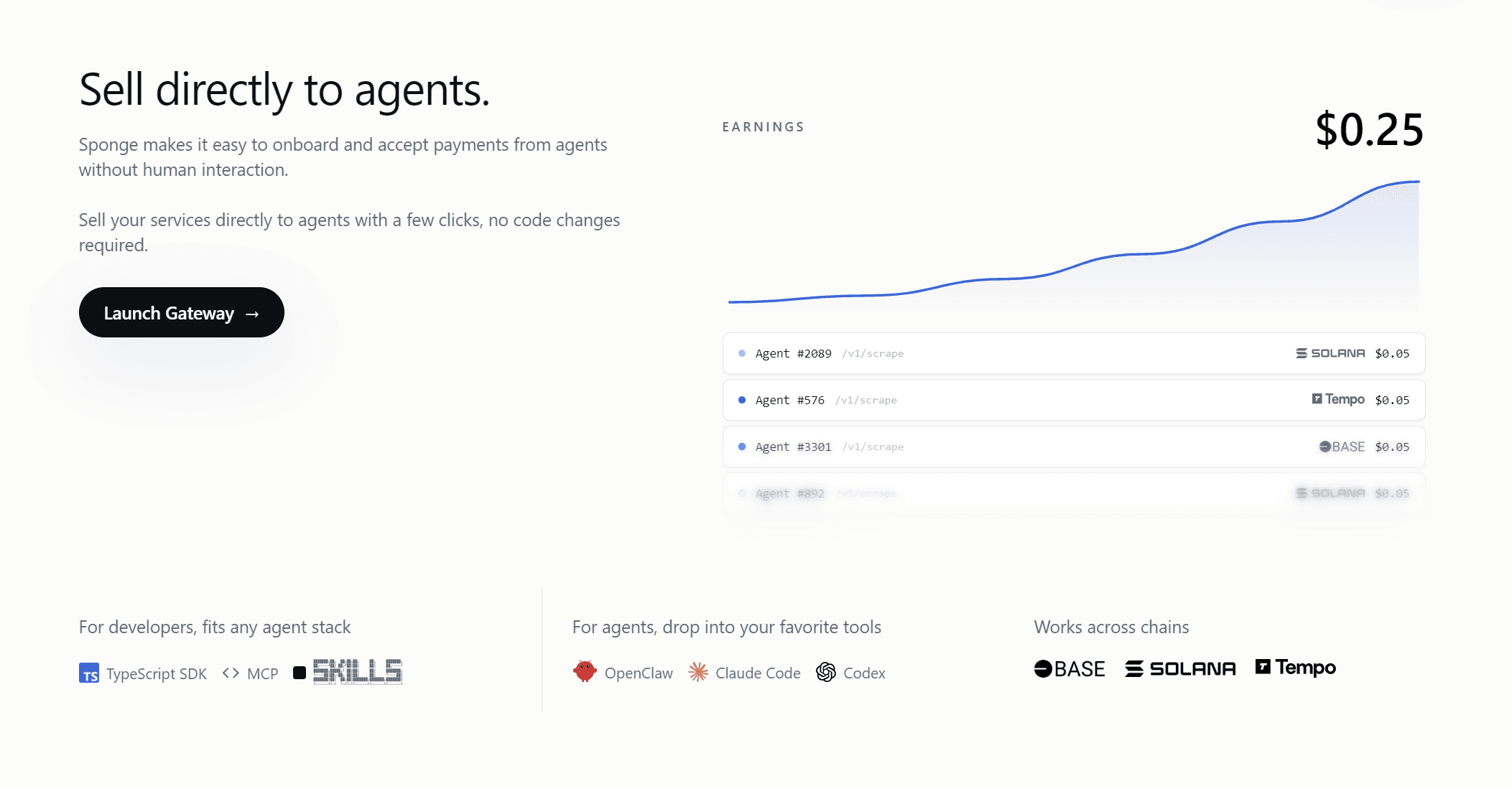Screen dimensions: 1512x789
Task: Click the SOLANA badge in Agent #2089 row
Action: pos(1330,353)
